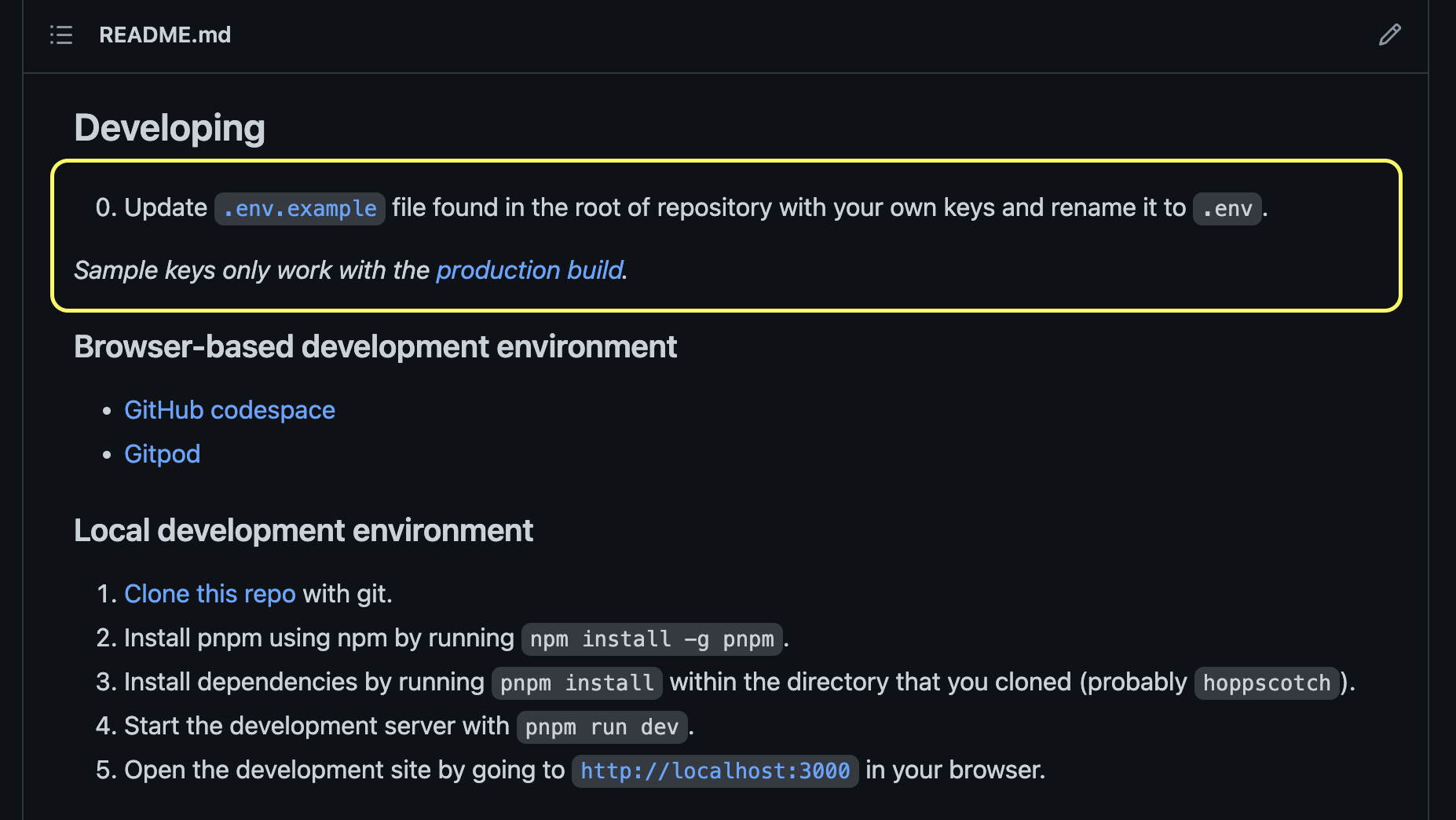The height and width of the screenshot is (820, 1456).
Task: Click the Sample keys italic note text
Action: (x=351, y=270)
